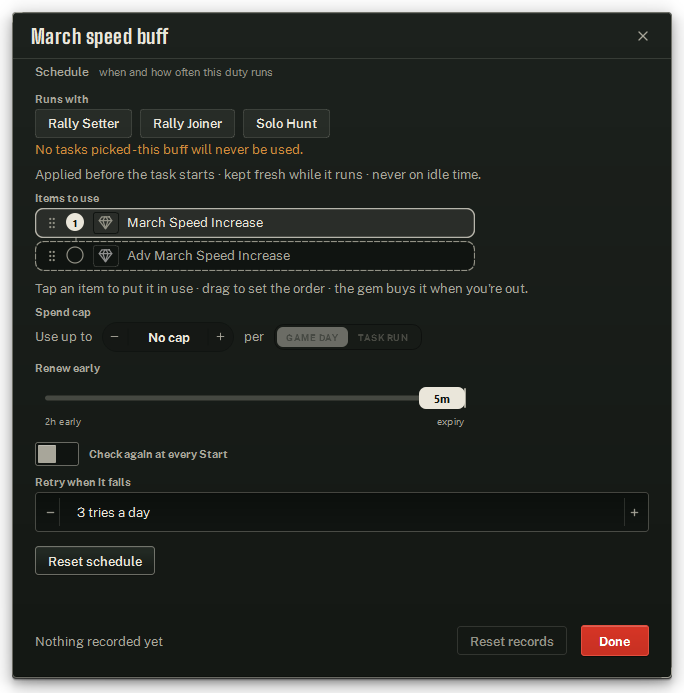Click the Reset schedule button

[x=95, y=561]
